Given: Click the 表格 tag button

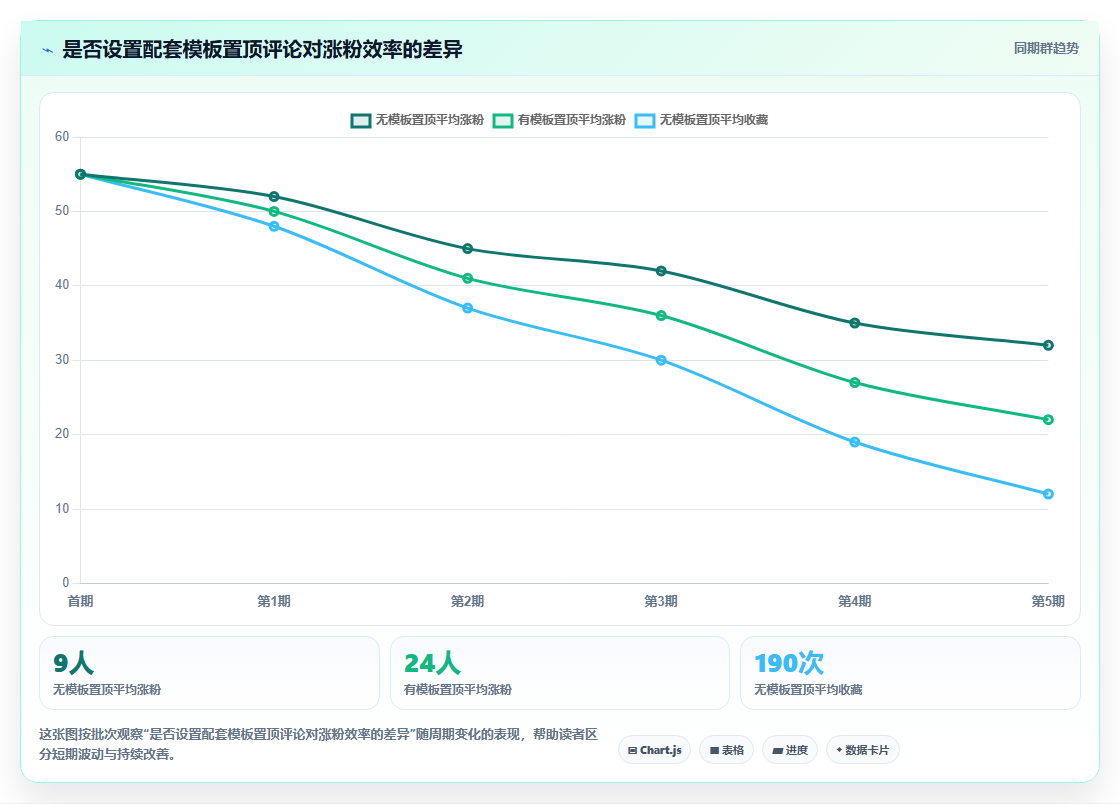Looking at the screenshot, I should 726,750.
